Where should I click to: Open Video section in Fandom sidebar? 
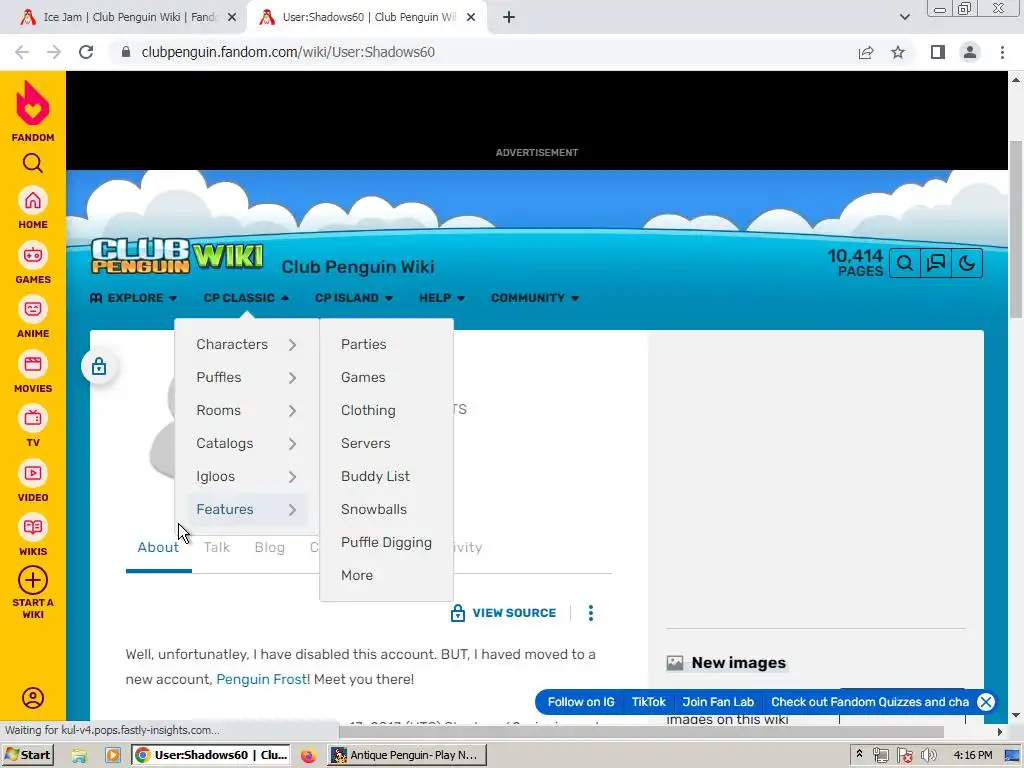33,481
